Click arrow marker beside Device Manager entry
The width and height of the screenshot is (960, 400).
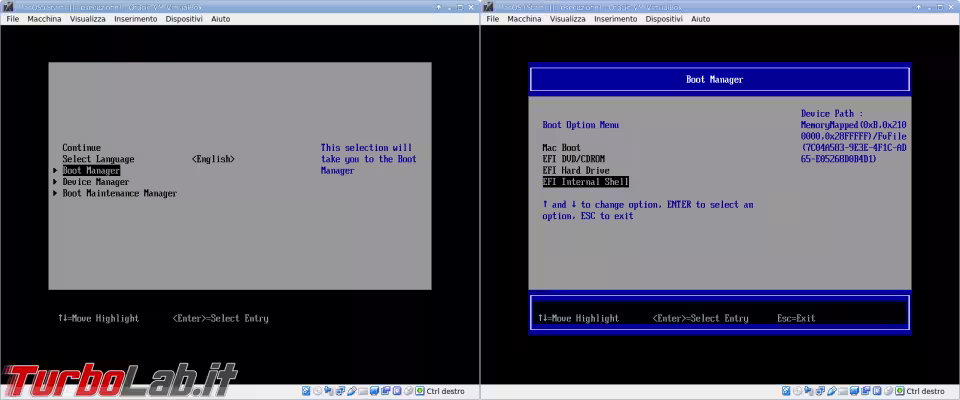click(56, 182)
